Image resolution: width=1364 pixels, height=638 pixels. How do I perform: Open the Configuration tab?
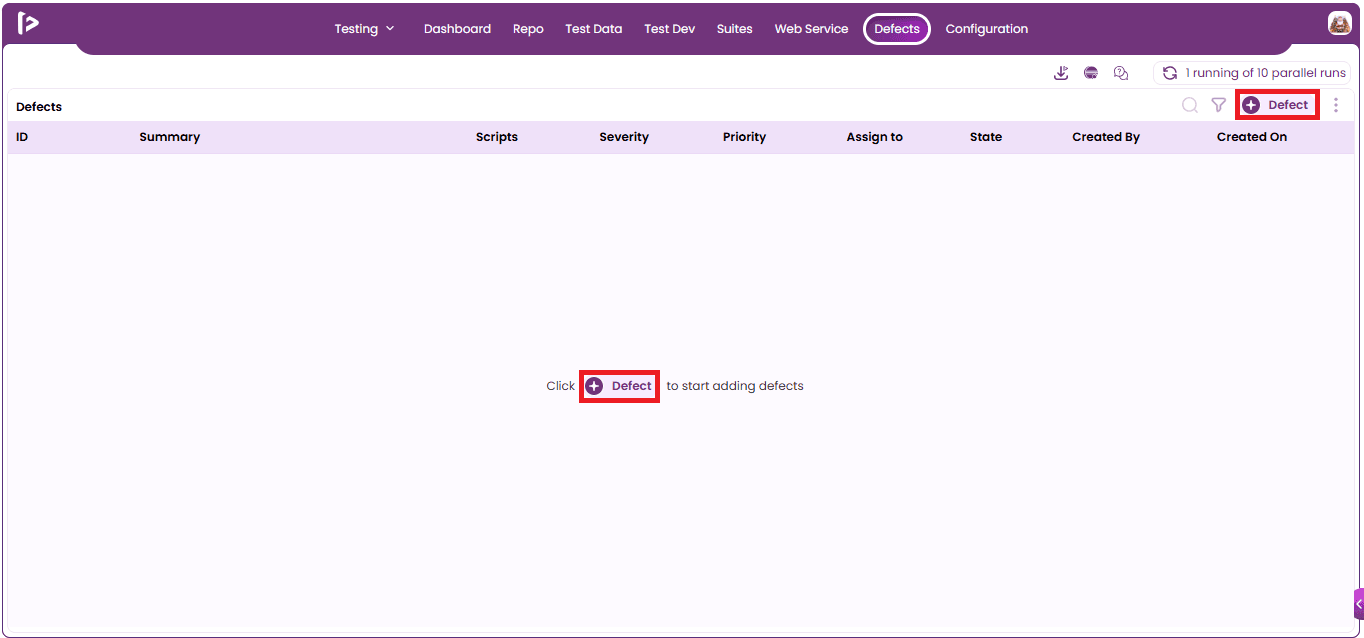[x=986, y=29]
